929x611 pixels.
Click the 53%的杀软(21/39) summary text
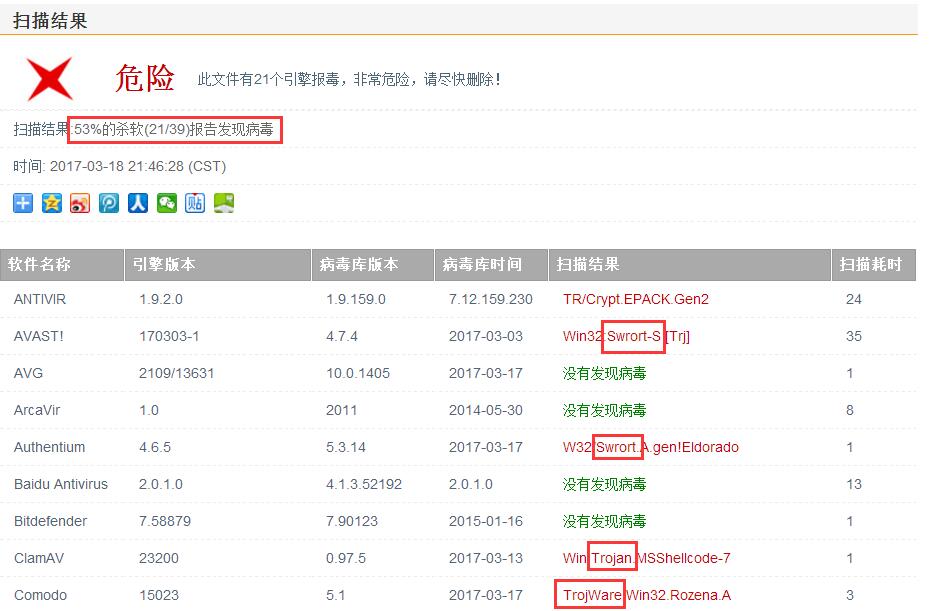pos(174,129)
